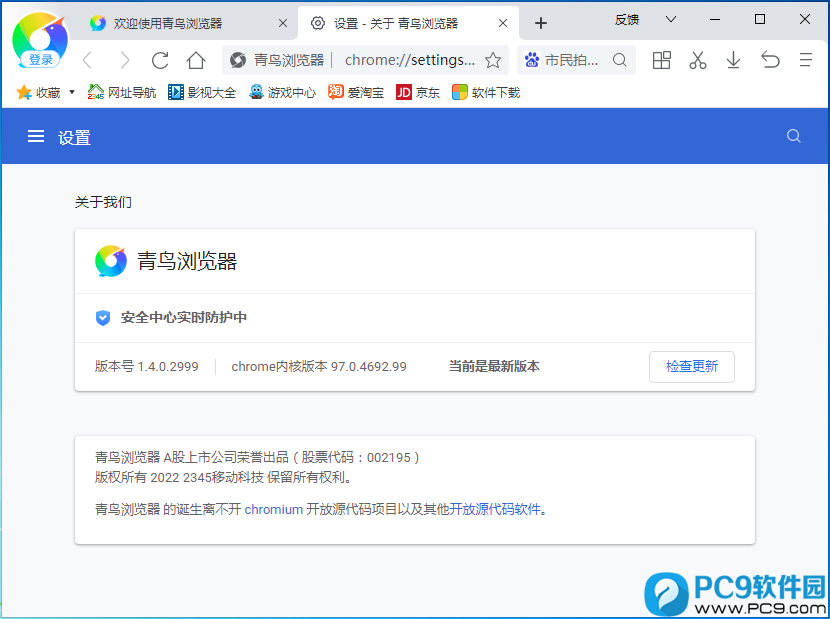Open the grid apps toolbar icon
Viewport: 830px width, 619px height.
point(662,60)
